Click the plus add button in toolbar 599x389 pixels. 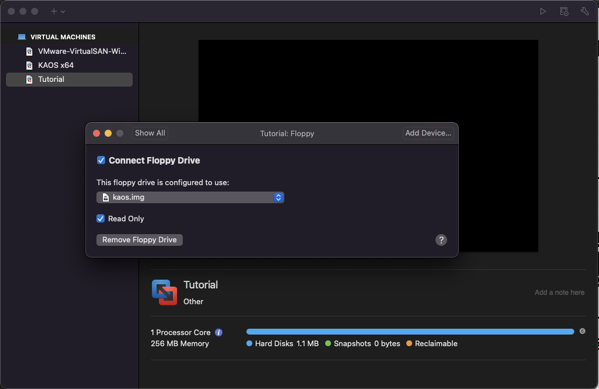coord(54,11)
